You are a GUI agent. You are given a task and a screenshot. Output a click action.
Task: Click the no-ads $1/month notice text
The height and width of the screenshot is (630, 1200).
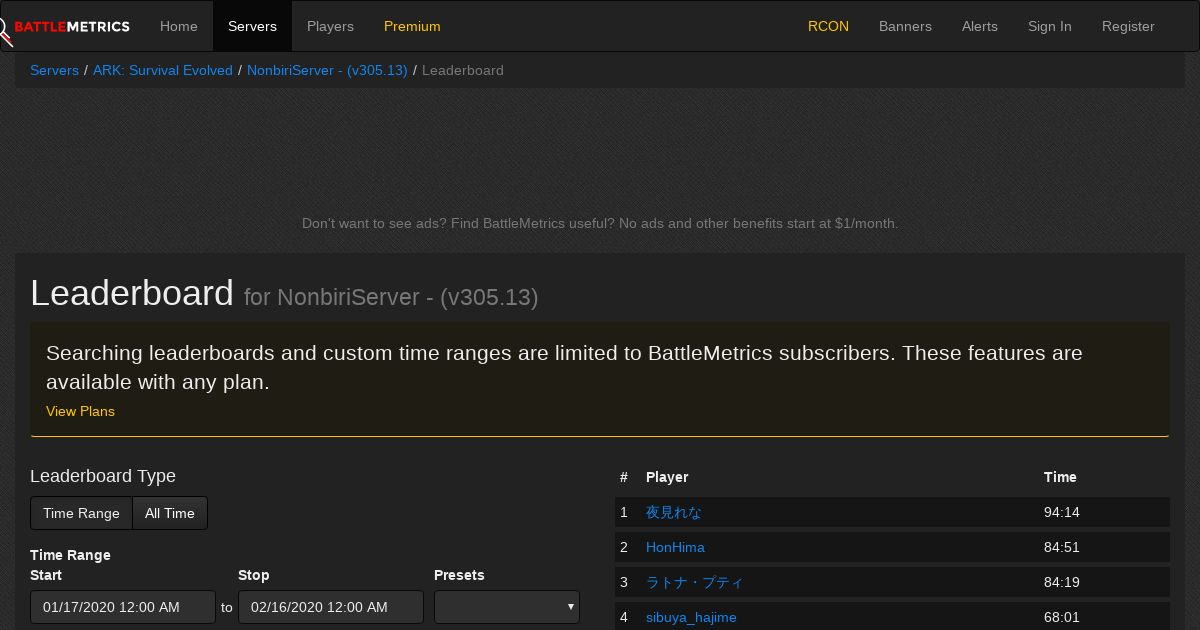click(x=600, y=223)
